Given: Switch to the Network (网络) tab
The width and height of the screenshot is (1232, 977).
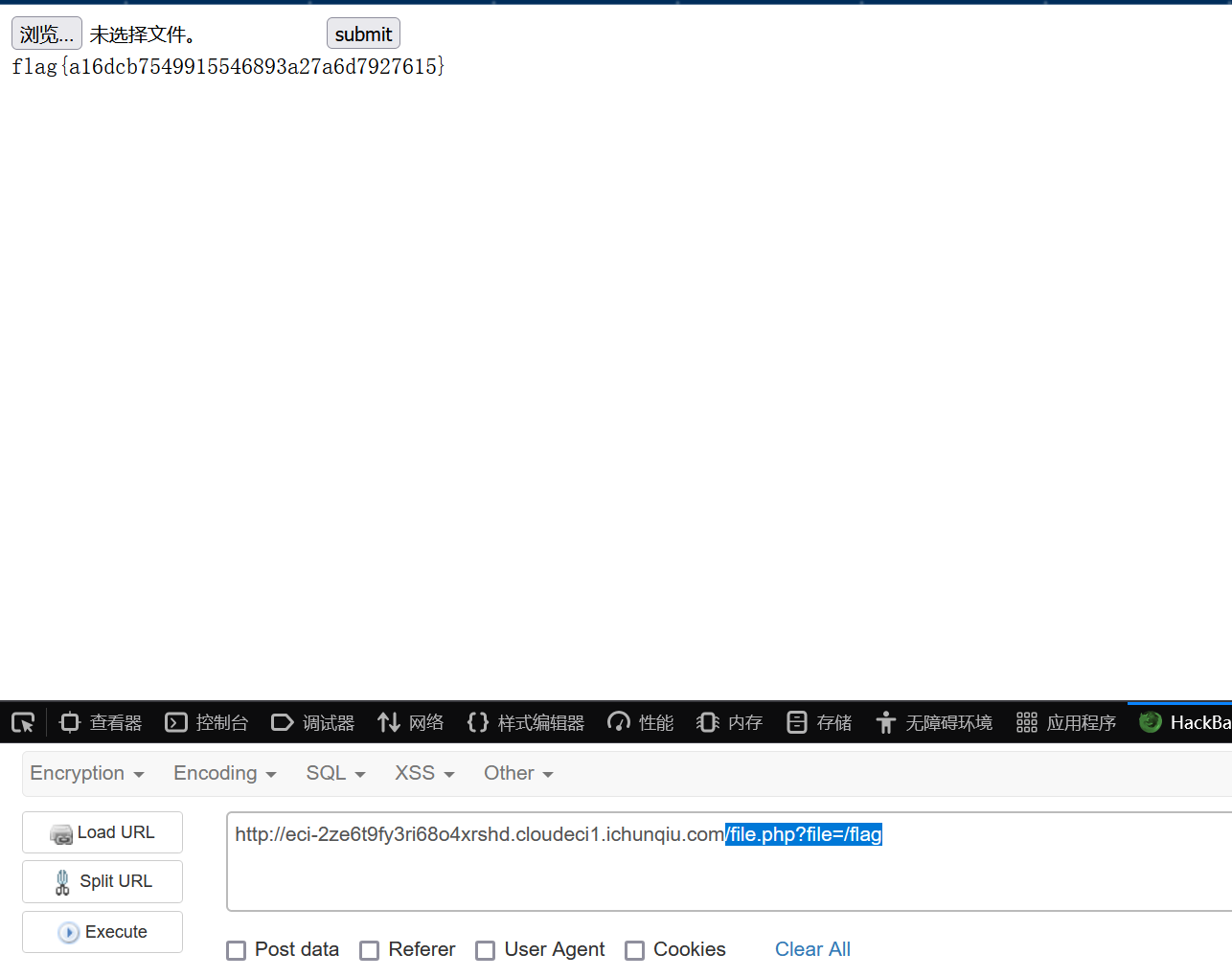Looking at the screenshot, I should pyautogui.click(x=411, y=722).
